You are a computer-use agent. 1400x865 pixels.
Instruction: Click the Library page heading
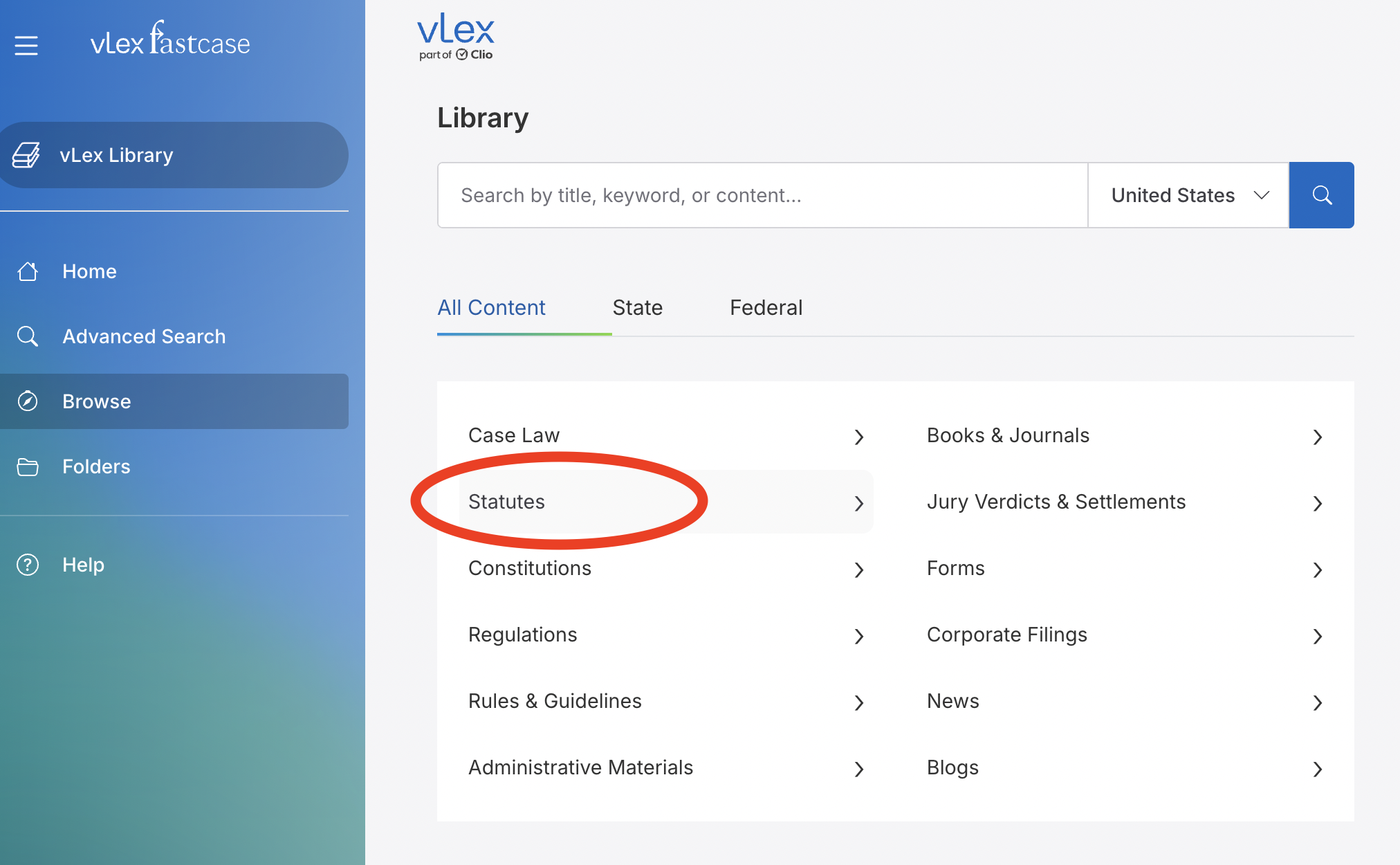[483, 118]
